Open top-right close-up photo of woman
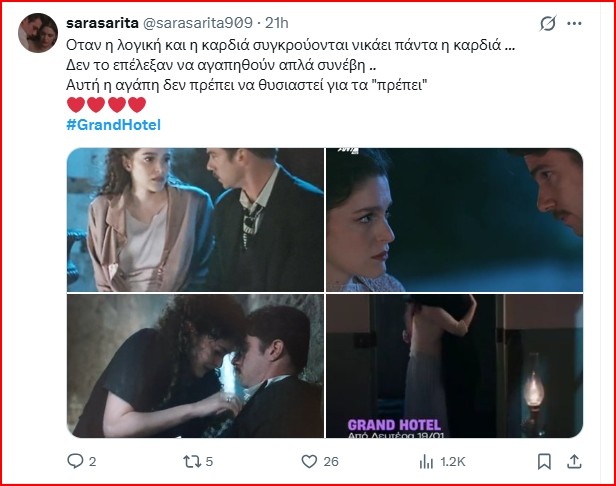The height and width of the screenshot is (486, 616). coord(455,220)
